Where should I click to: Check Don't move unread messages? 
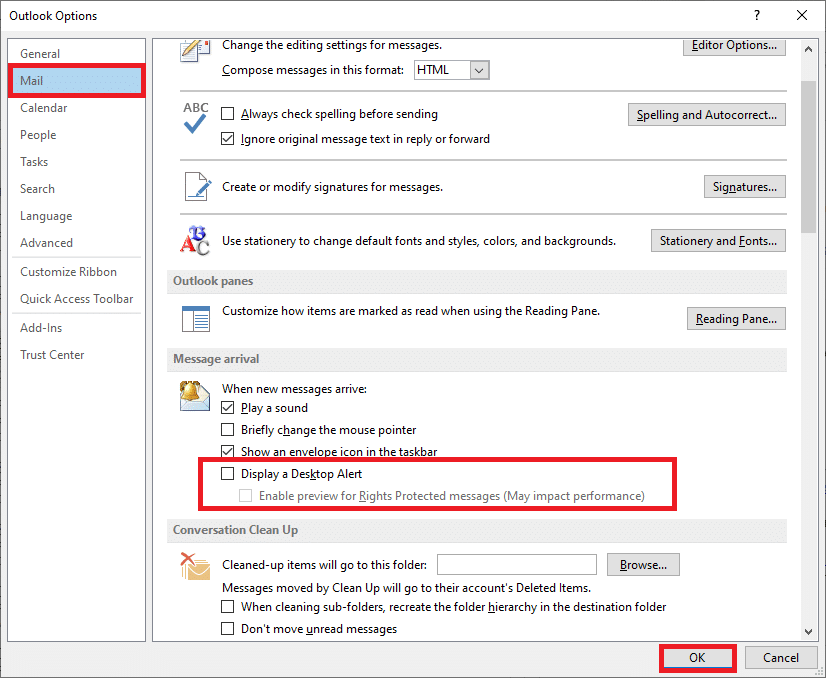click(x=228, y=628)
